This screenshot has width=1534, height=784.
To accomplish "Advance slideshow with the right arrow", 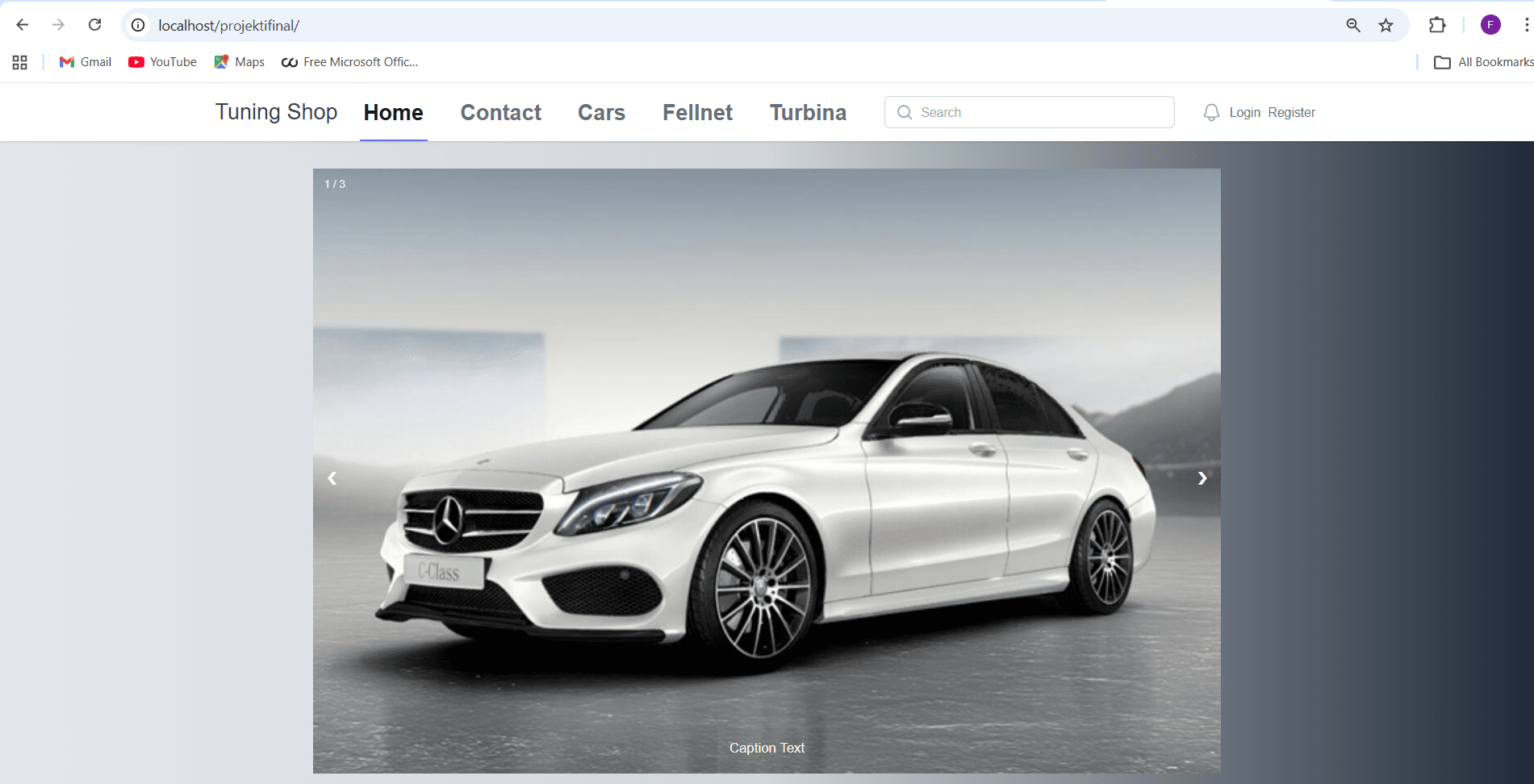I will (1202, 477).
